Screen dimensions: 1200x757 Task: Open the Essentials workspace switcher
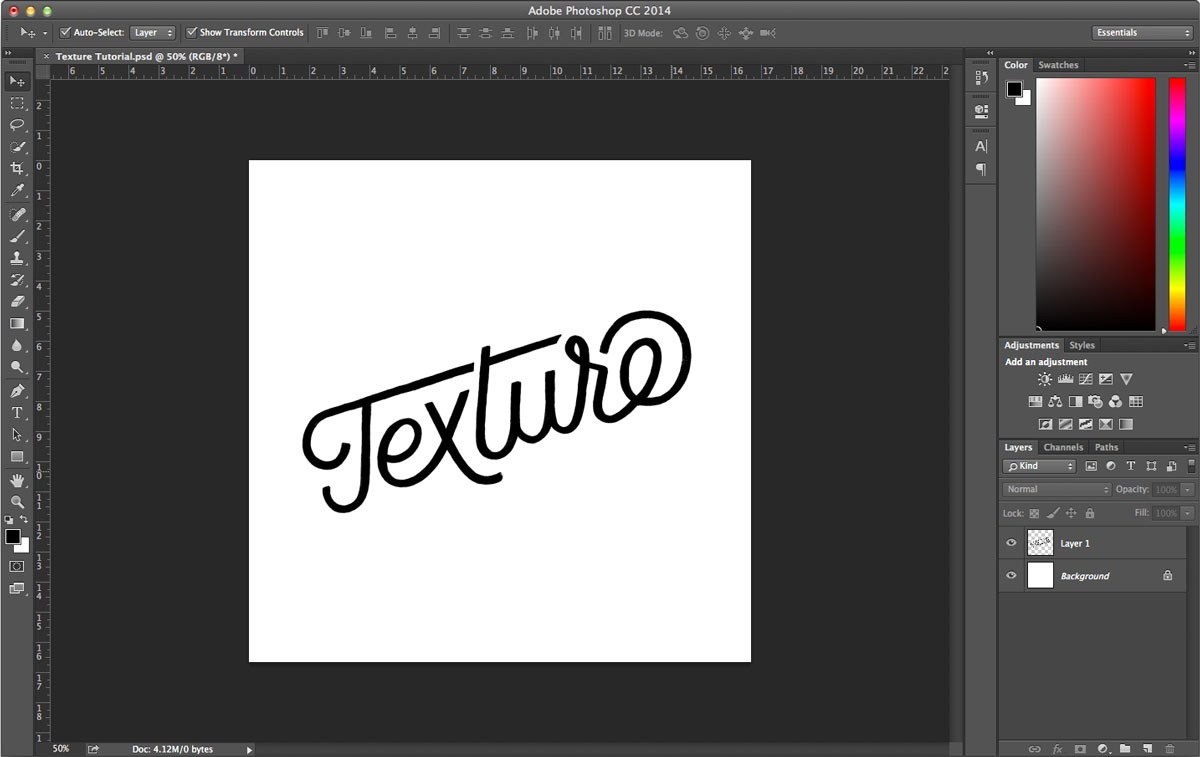pyautogui.click(x=1140, y=32)
